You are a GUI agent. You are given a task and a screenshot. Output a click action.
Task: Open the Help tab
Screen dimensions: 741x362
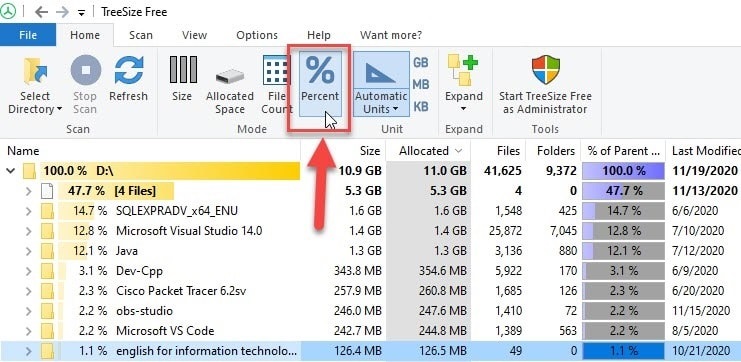click(x=319, y=35)
